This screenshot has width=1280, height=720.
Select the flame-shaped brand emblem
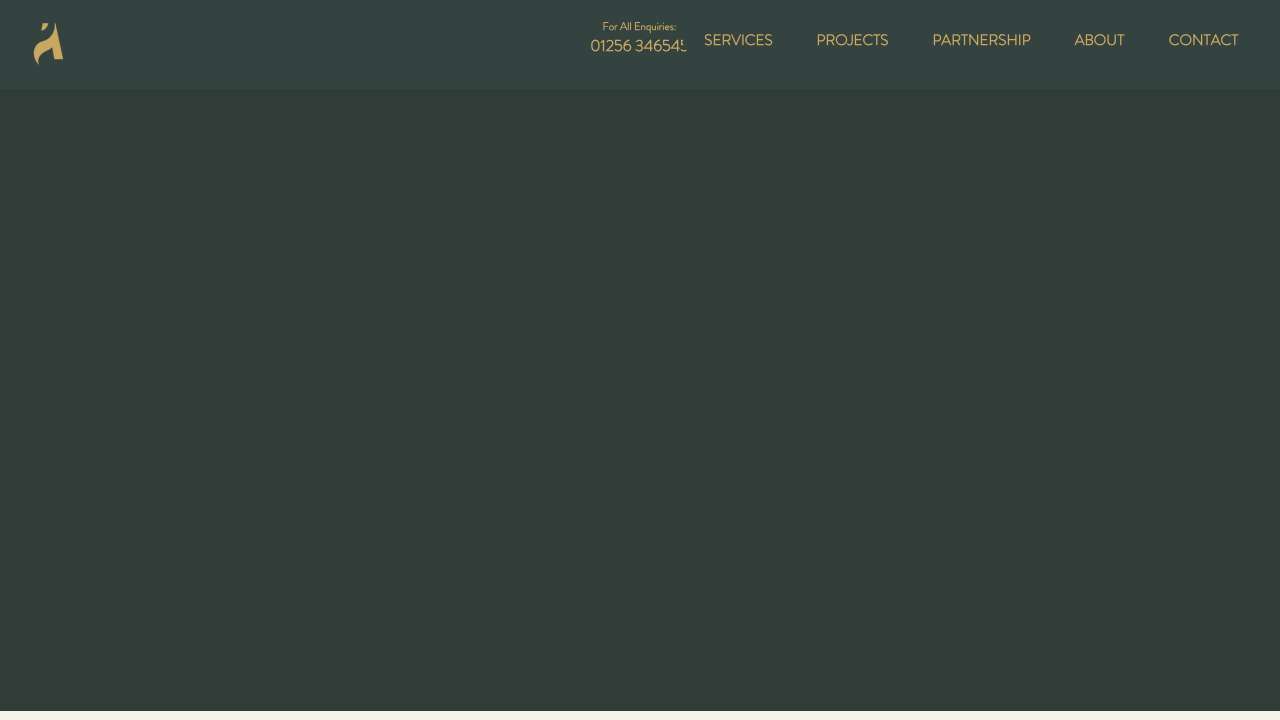[48, 44]
